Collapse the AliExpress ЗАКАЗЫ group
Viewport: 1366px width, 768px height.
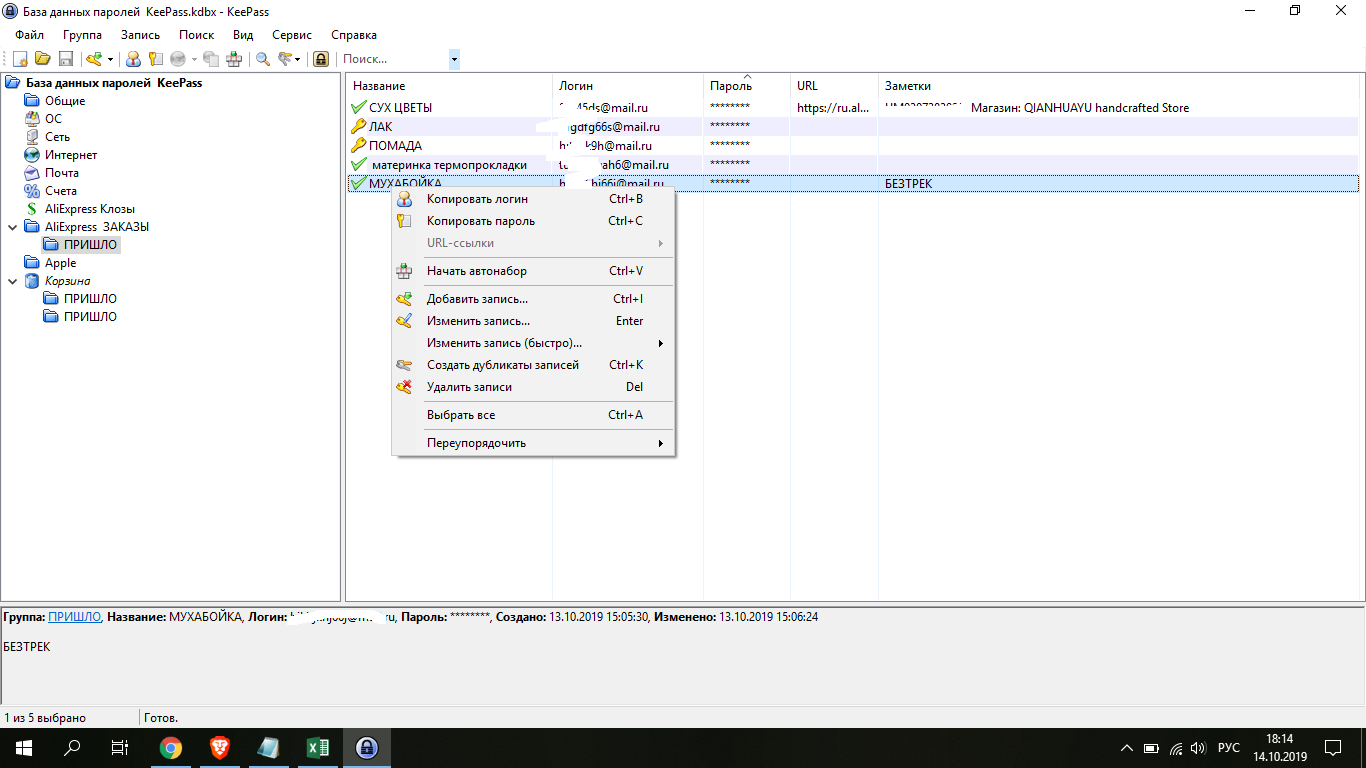(12, 227)
